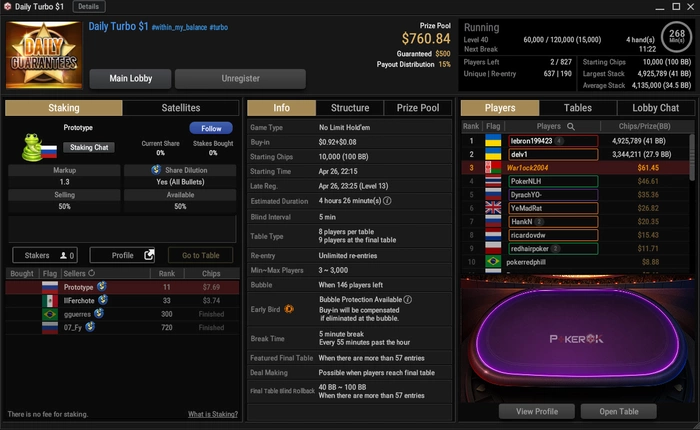Click the Details button in title bar

point(88,7)
